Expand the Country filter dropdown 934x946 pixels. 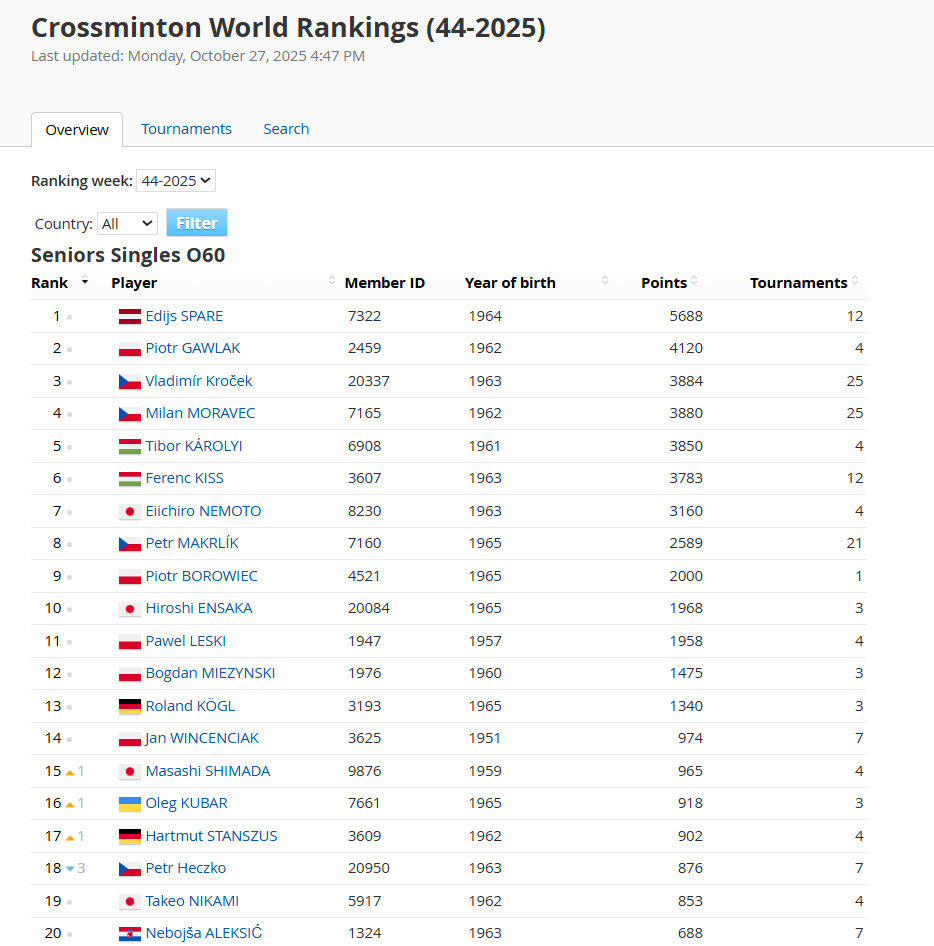click(x=127, y=224)
